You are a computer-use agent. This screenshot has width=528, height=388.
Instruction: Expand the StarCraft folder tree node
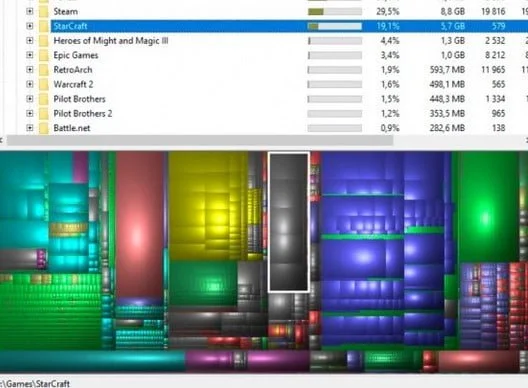click(x=30, y=26)
